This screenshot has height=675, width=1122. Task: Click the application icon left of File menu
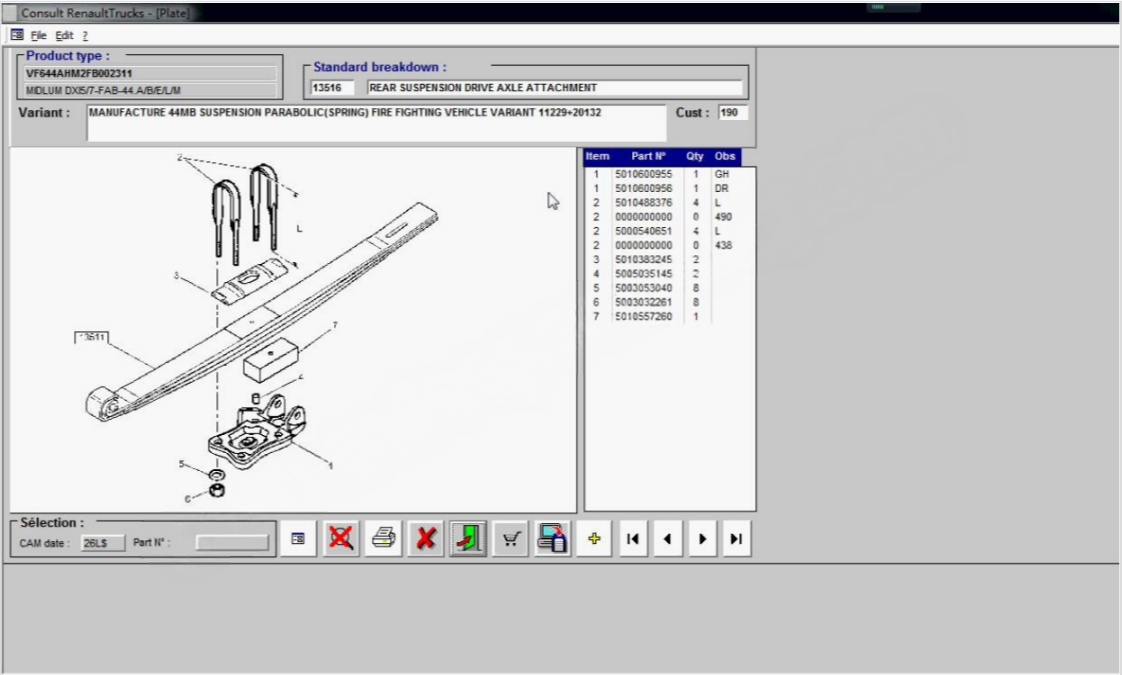(17, 34)
